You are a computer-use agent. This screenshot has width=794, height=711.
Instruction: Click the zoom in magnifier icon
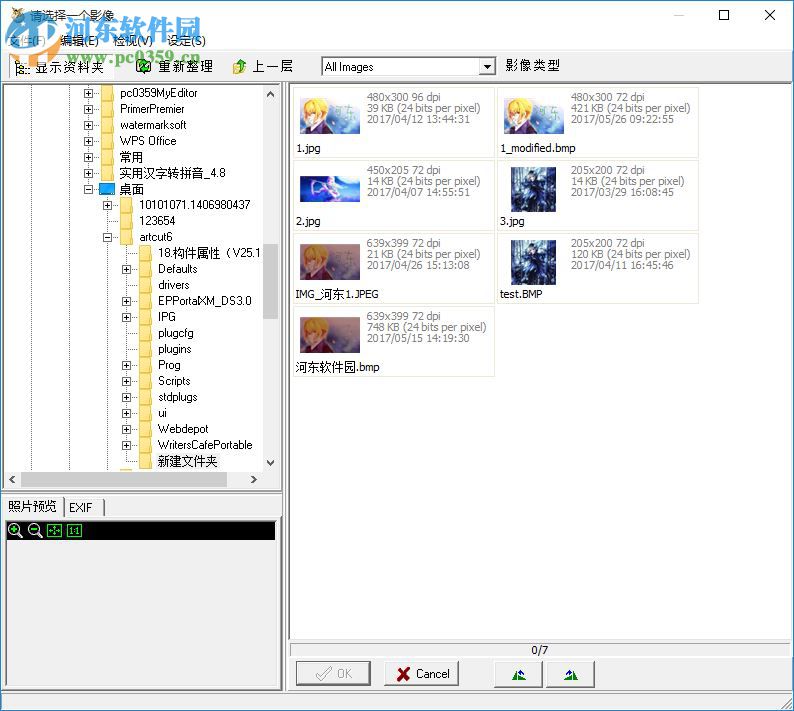pyautogui.click(x=15, y=530)
